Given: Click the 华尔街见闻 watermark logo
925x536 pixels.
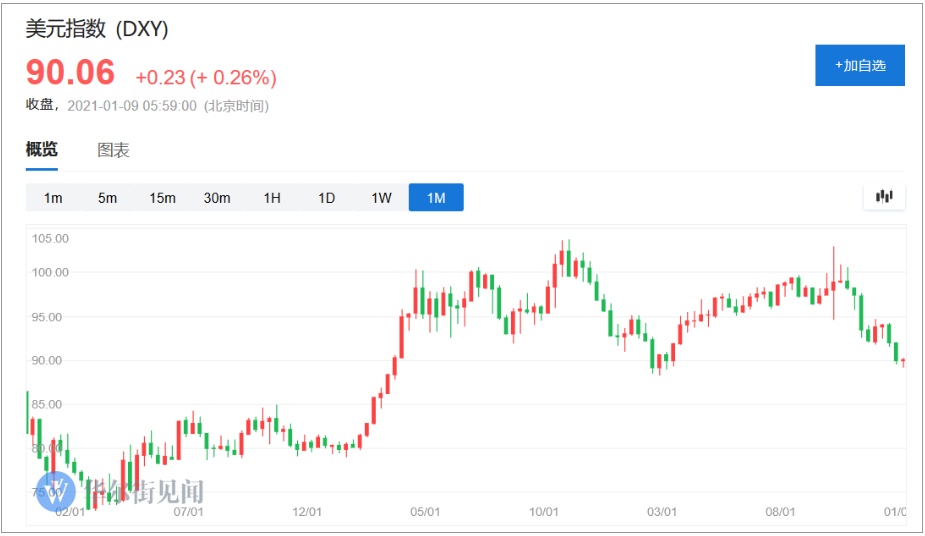Looking at the screenshot, I should (120, 491).
